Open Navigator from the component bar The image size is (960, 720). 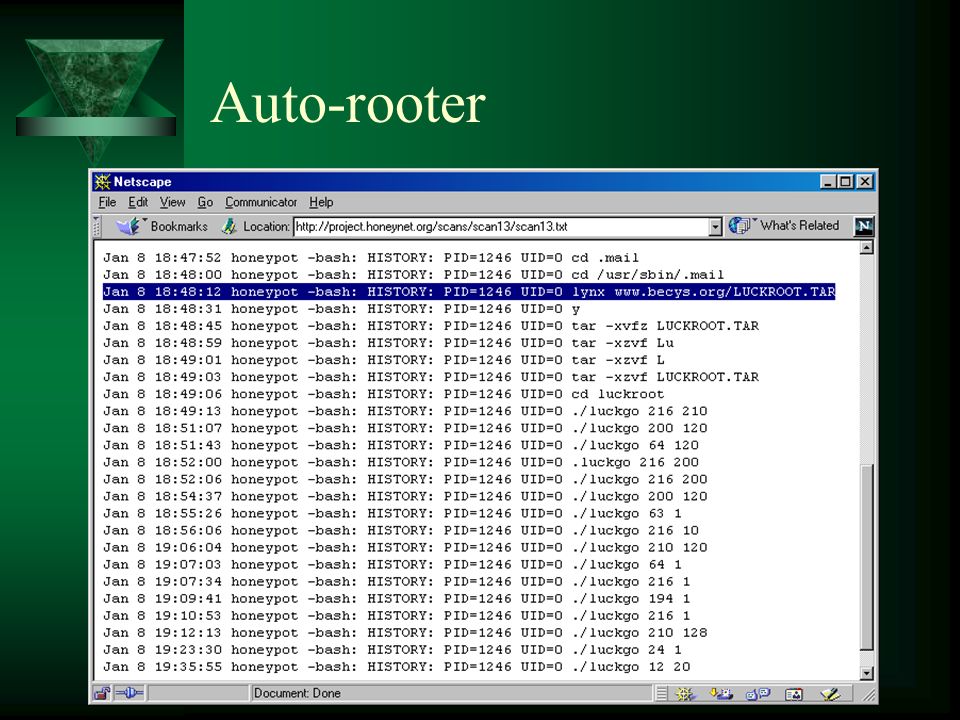[x=684, y=694]
